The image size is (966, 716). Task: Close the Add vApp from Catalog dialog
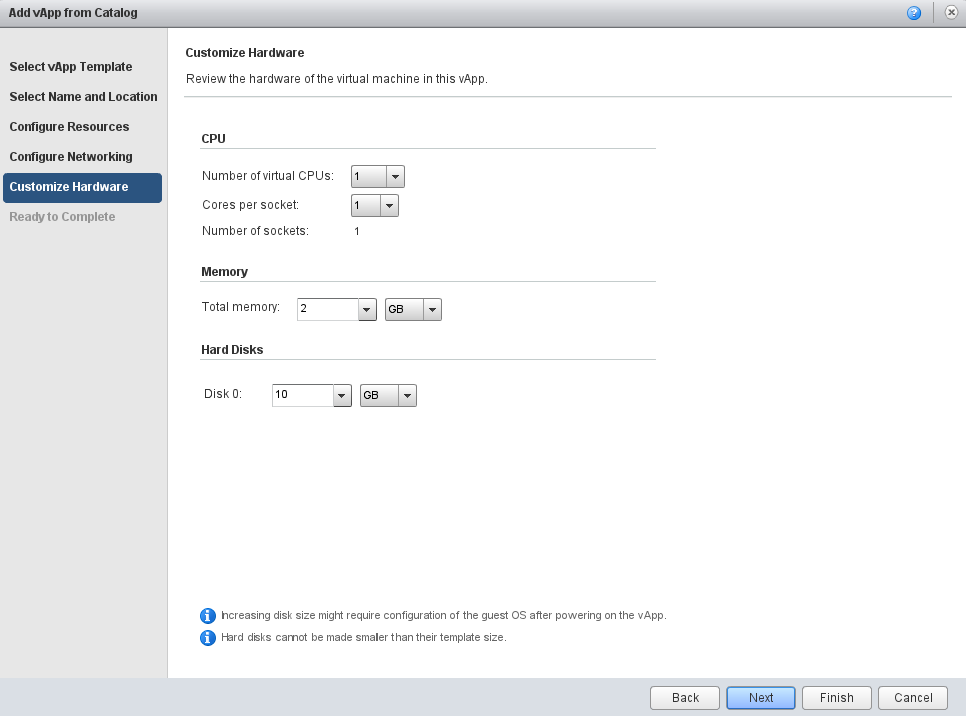pyautogui.click(x=951, y=13)
